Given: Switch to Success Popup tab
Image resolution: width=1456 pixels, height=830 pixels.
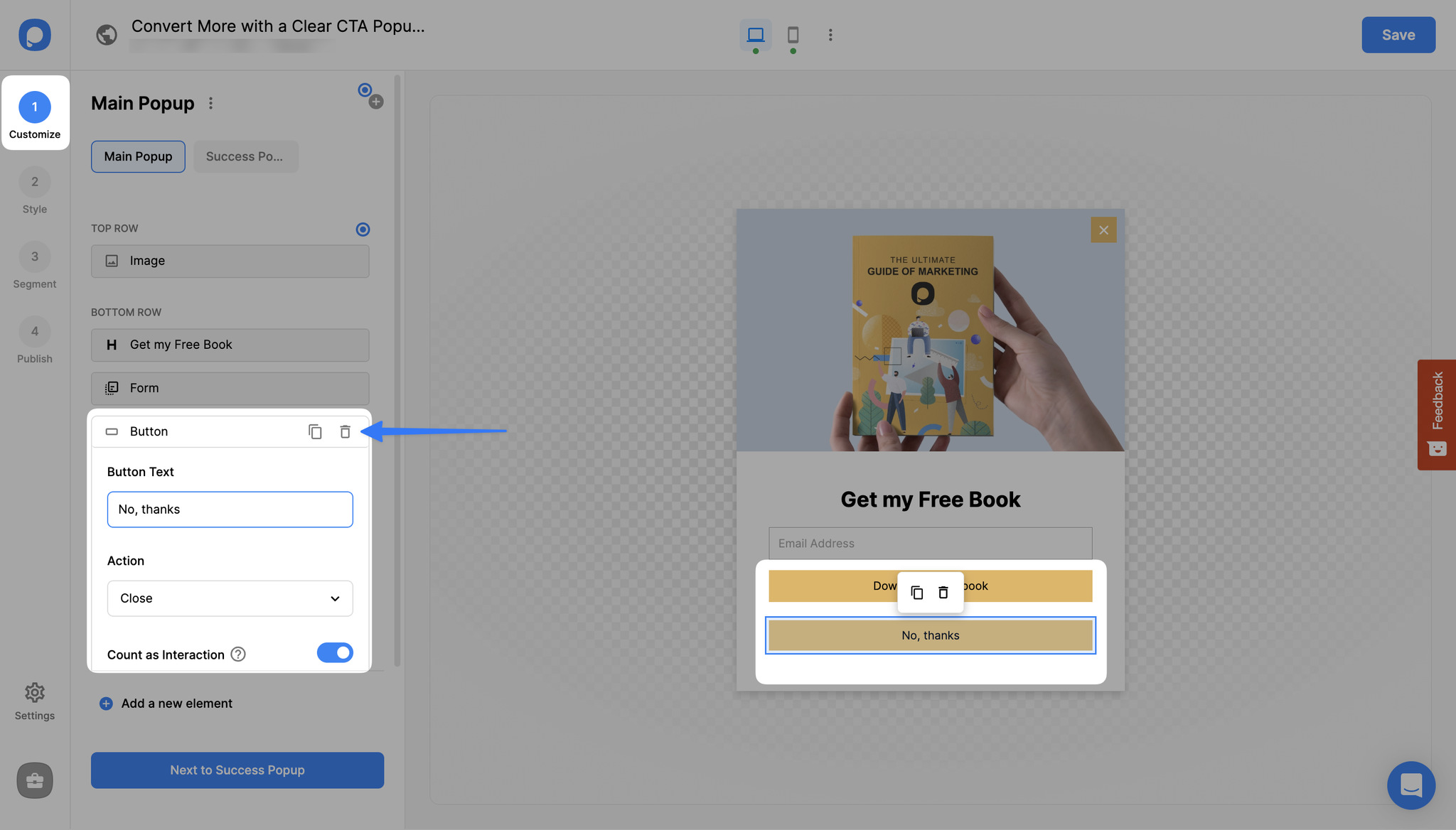Looking at the screenshot, I should pos(244,156).
